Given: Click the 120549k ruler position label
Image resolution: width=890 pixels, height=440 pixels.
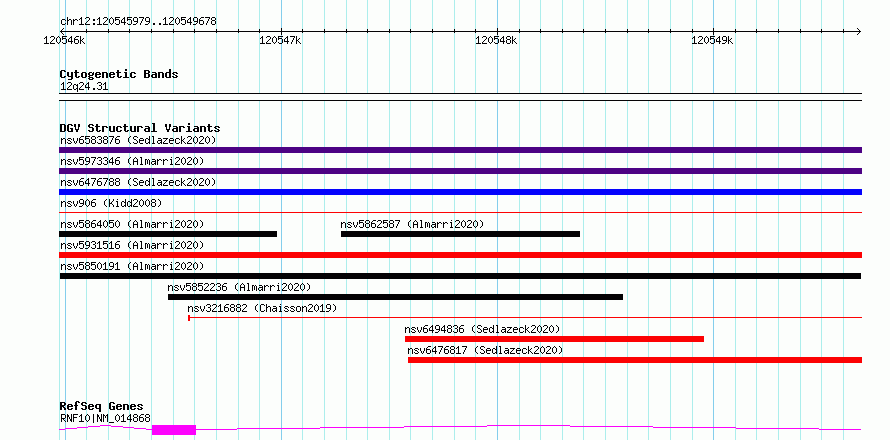Looking at the screenshot, I should tap(712, 40).
